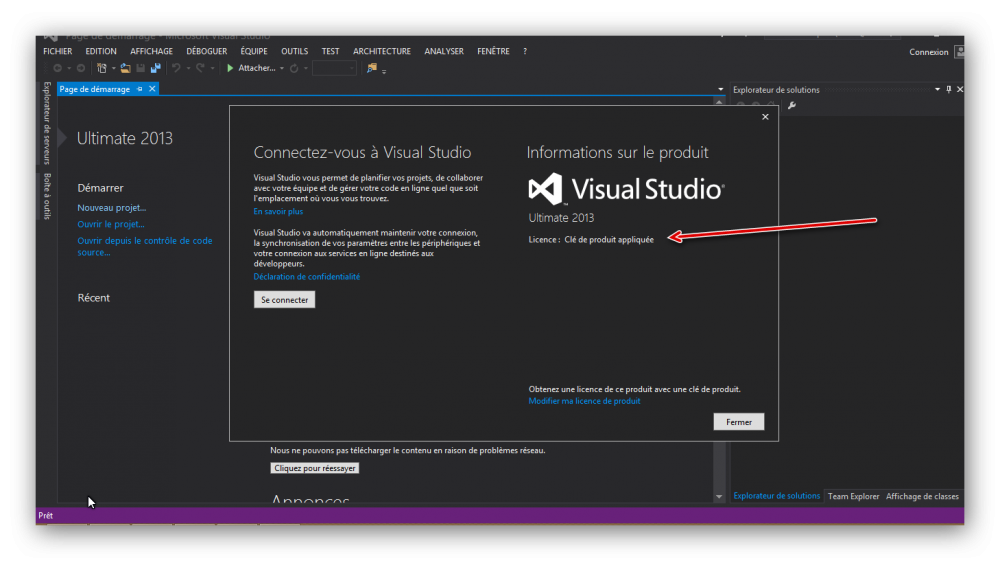1000x561 pixels.
Task: Click the Prêt status bar text
Action: (x=45, y=515)
